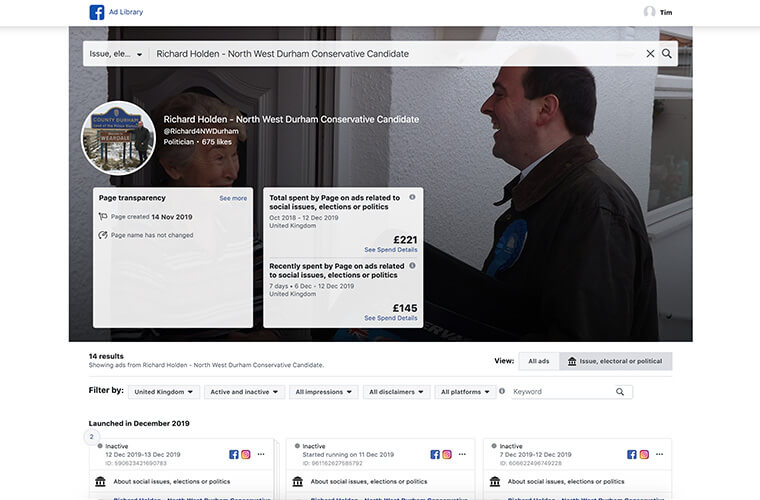Open more options on 11 Dec 2019 ad
The width and height of the screenshot is (760, 500).
click(462, 454)
